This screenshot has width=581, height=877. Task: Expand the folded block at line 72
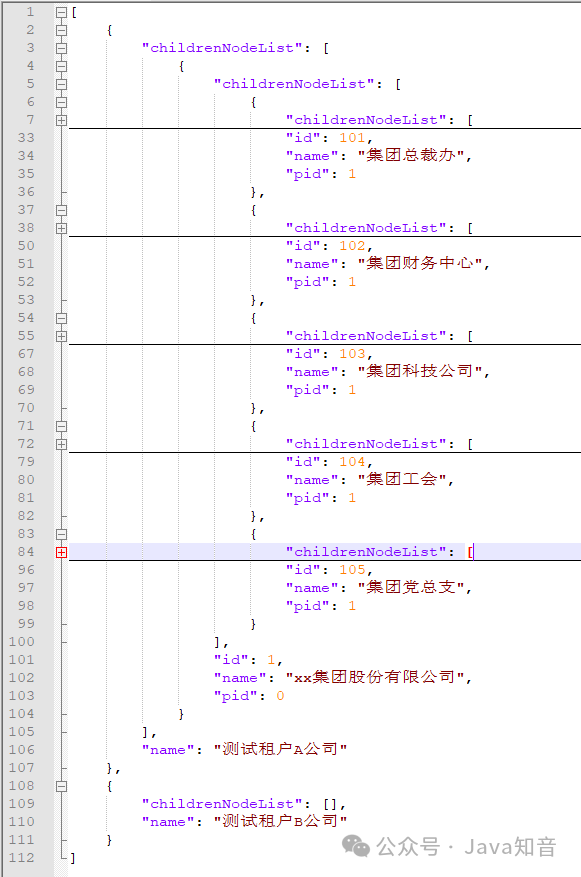coord(62,444)
